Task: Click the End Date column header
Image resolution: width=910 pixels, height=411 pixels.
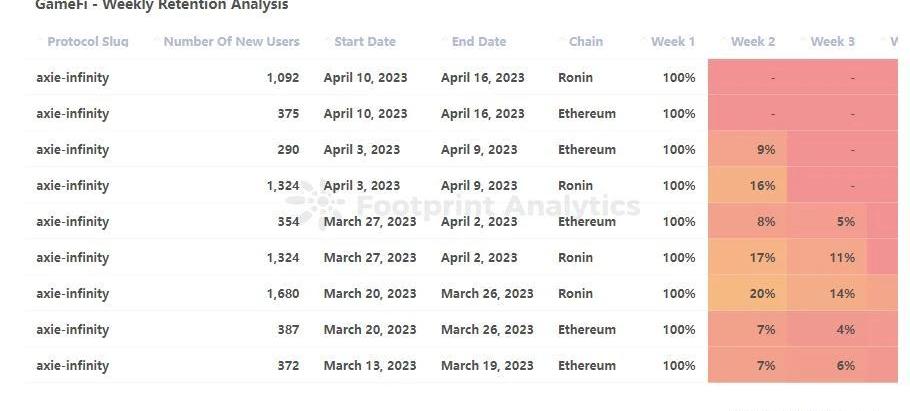Action: [x=479, y=42]
